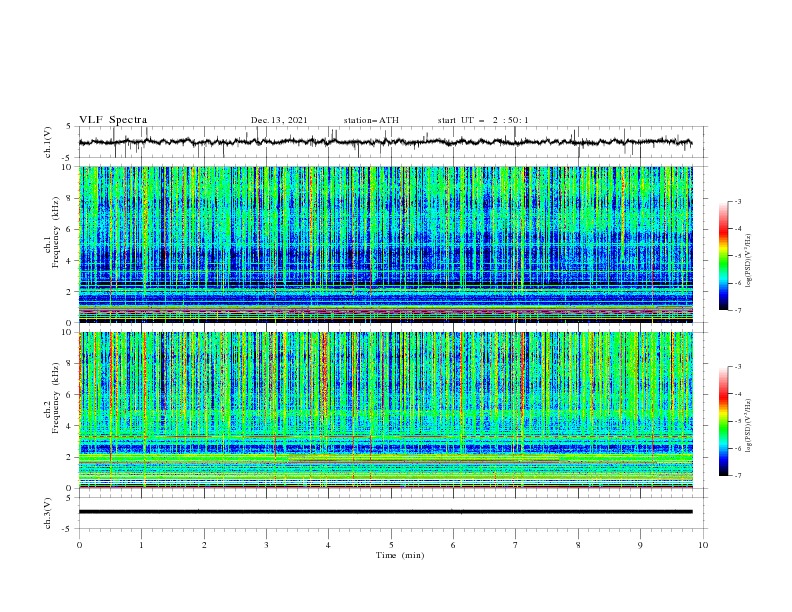Click the "10" tick on the time axis

tap(703, 545)
